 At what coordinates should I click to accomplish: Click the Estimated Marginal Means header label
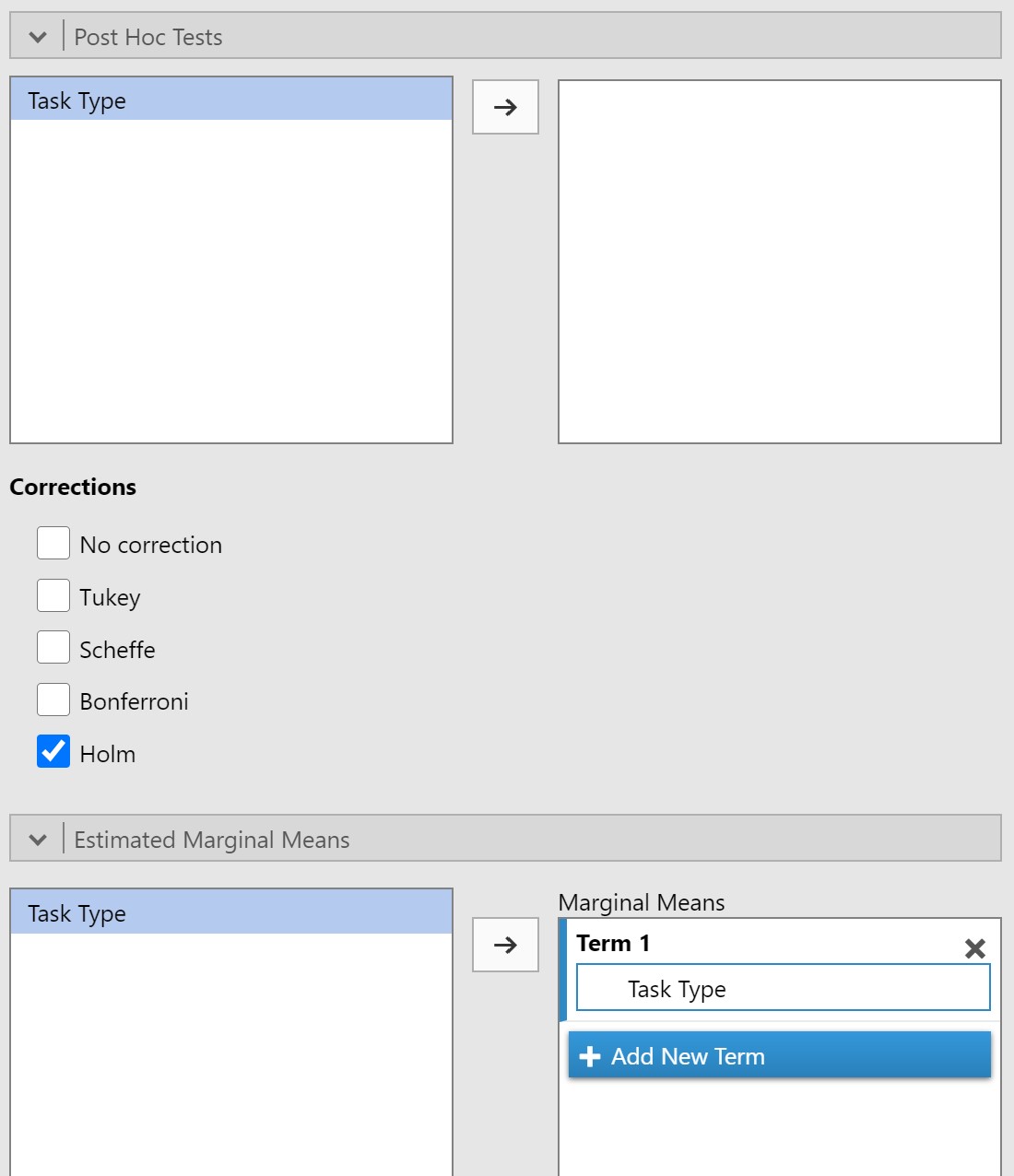click(x=212, y=840)
